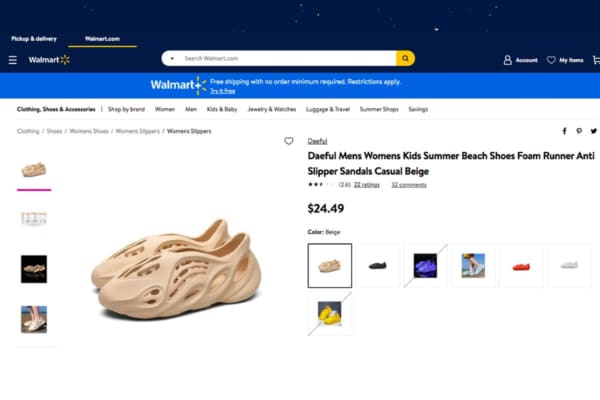The width and height of the screenshot is (600, 400).
Task: Expand the search department dropdown arrow
Action: [x=172, y=59]
